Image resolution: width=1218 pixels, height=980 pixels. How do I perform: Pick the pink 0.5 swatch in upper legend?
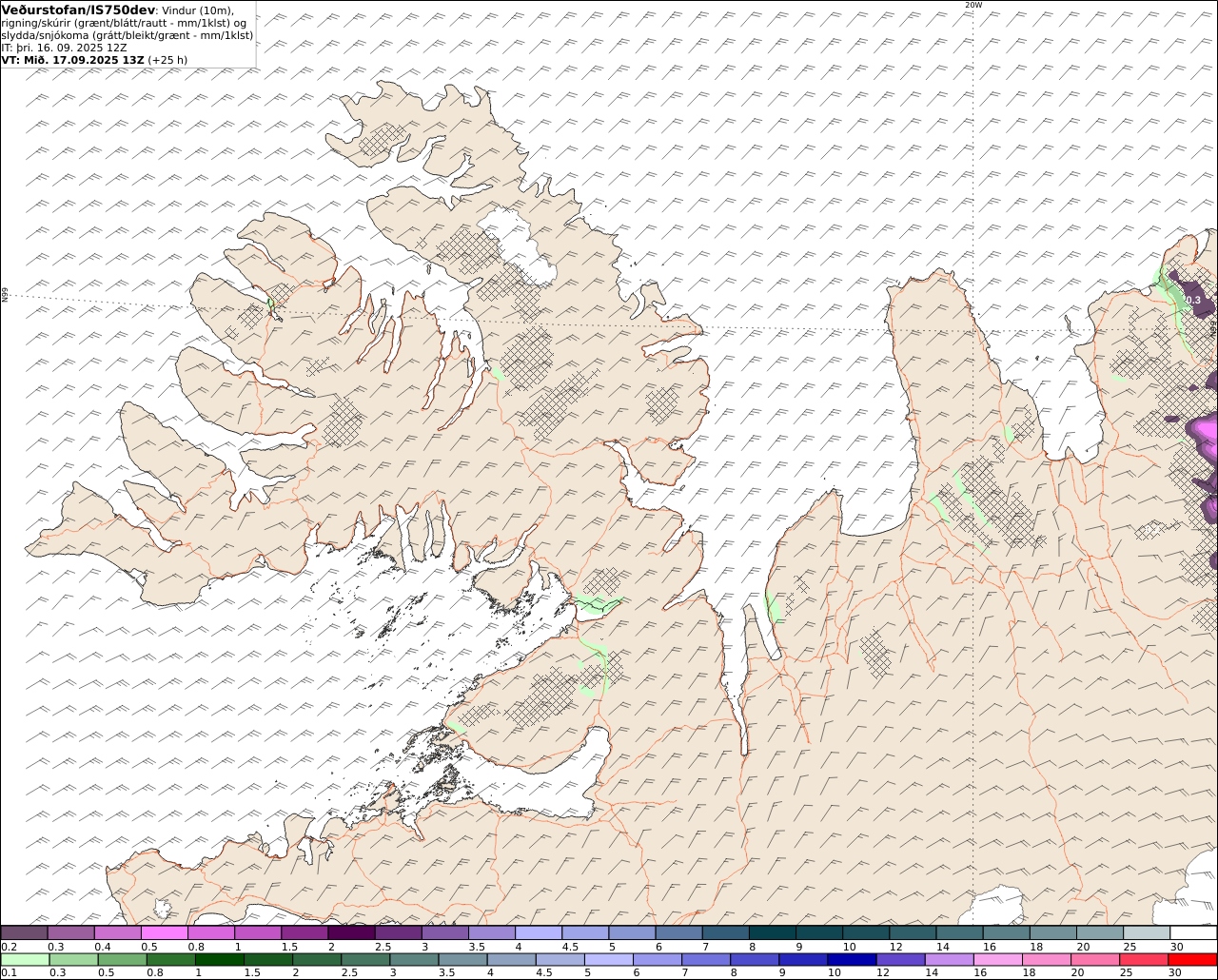pos(164,932)
